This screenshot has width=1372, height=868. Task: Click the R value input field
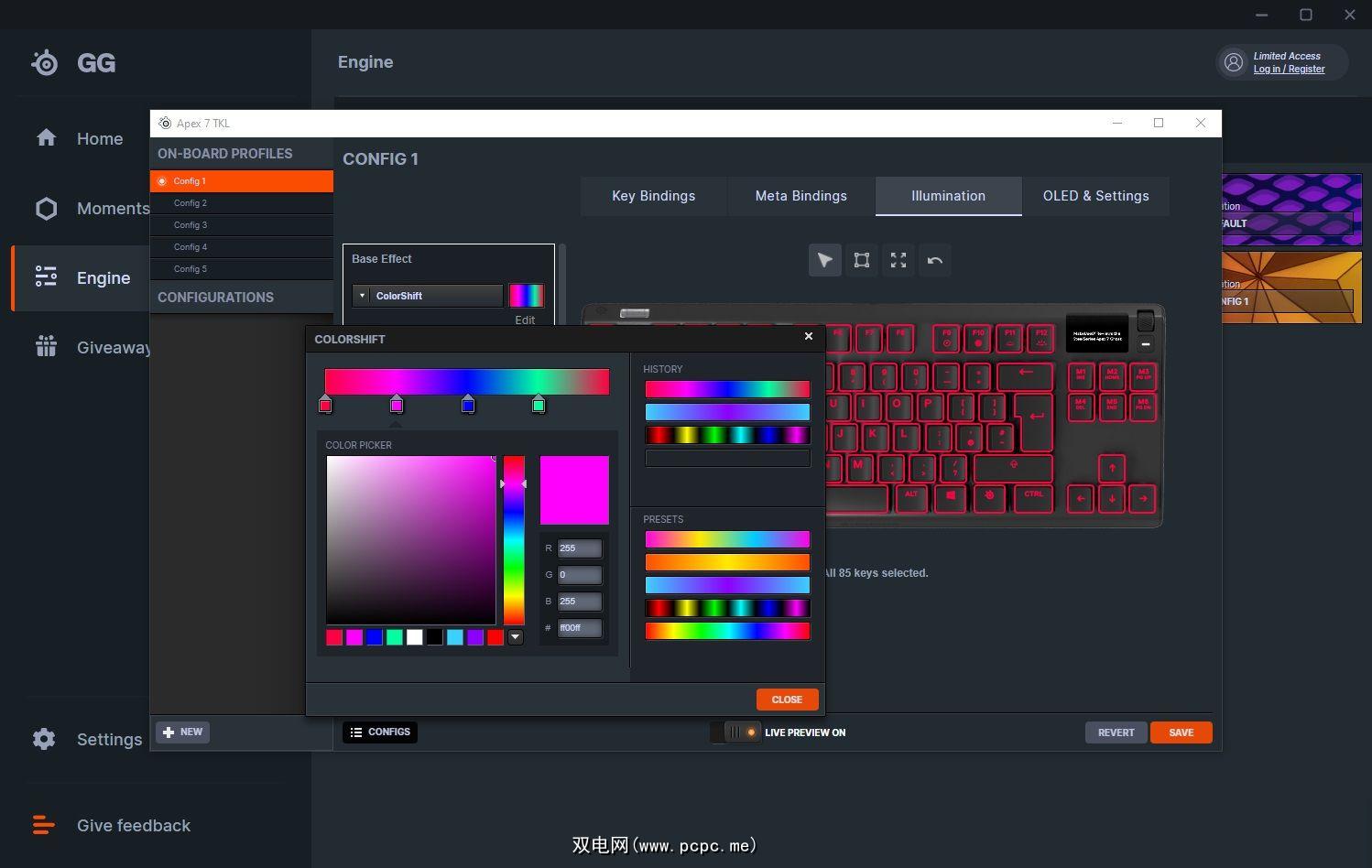580,548
